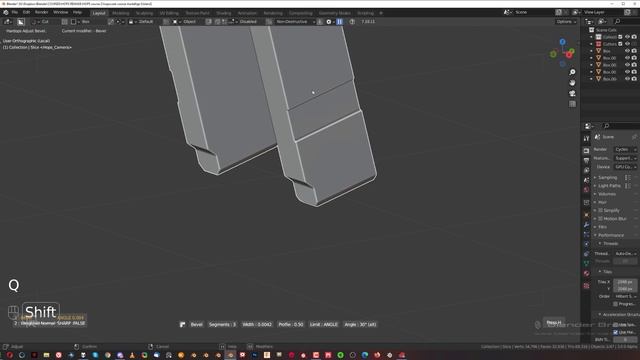
Task: Switch to the Shading workspace tab
Action: pos(223,13)
